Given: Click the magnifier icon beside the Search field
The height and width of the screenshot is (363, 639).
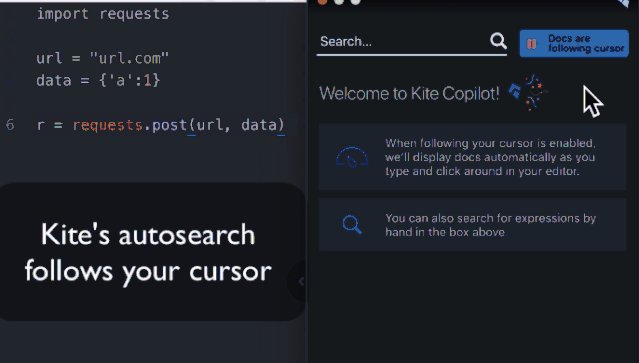Looking at the screenshot, I should point(498,41).
